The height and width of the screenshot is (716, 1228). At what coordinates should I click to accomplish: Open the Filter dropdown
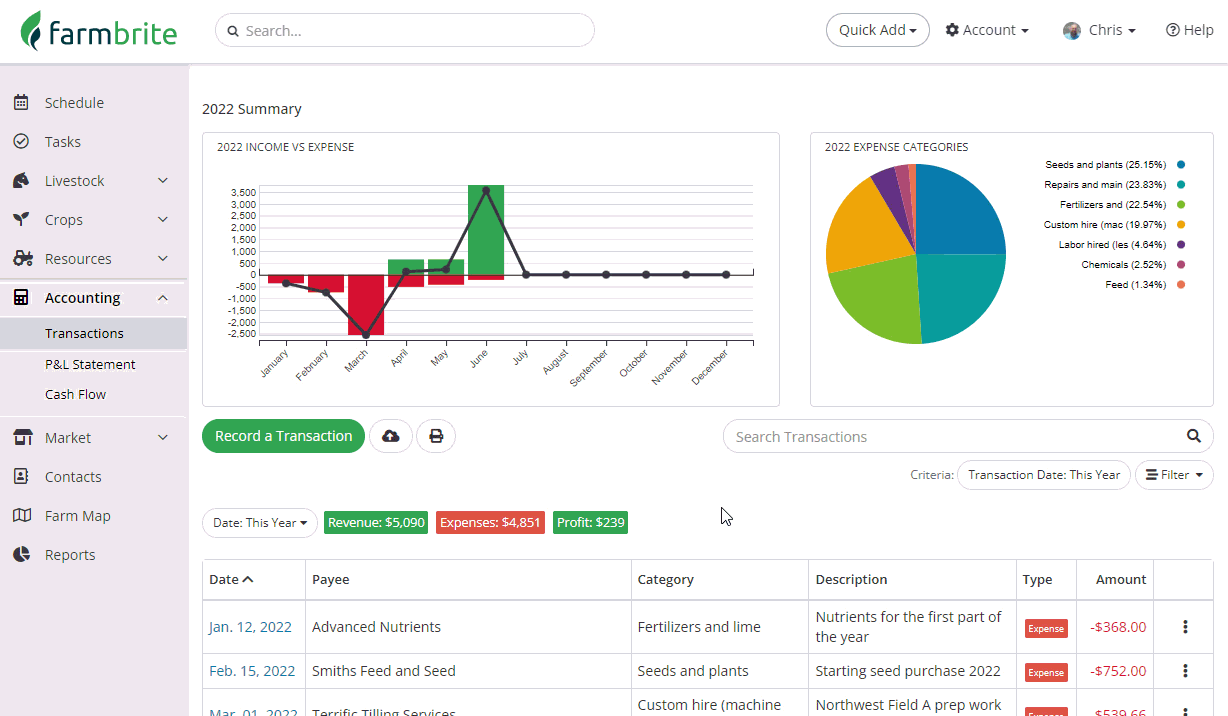point(1174,475)
